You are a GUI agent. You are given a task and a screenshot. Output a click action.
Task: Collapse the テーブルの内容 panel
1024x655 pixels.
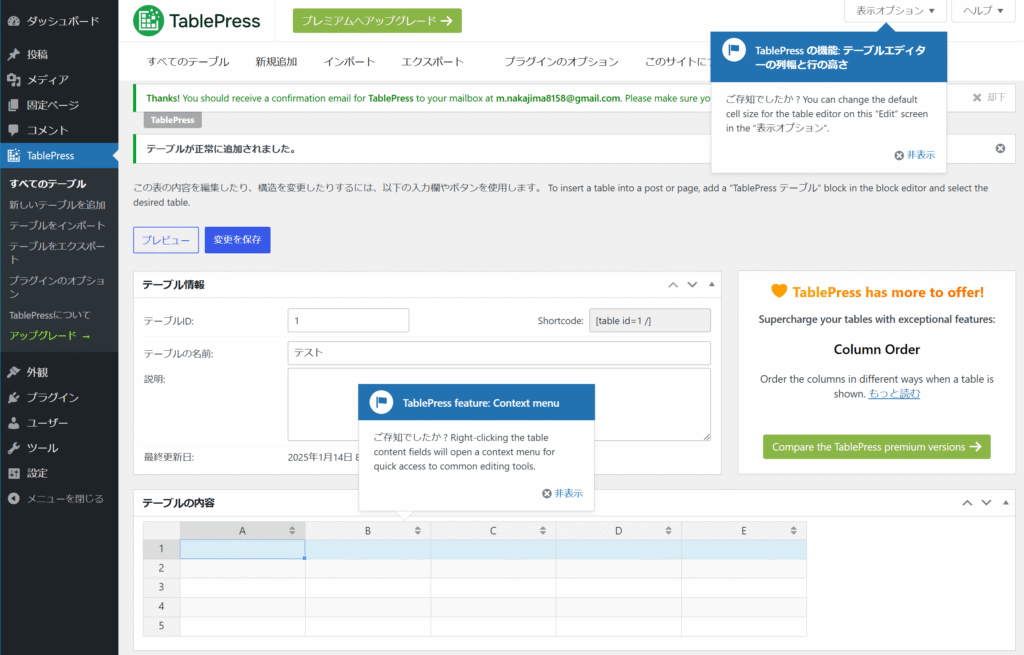point(1006,503)
